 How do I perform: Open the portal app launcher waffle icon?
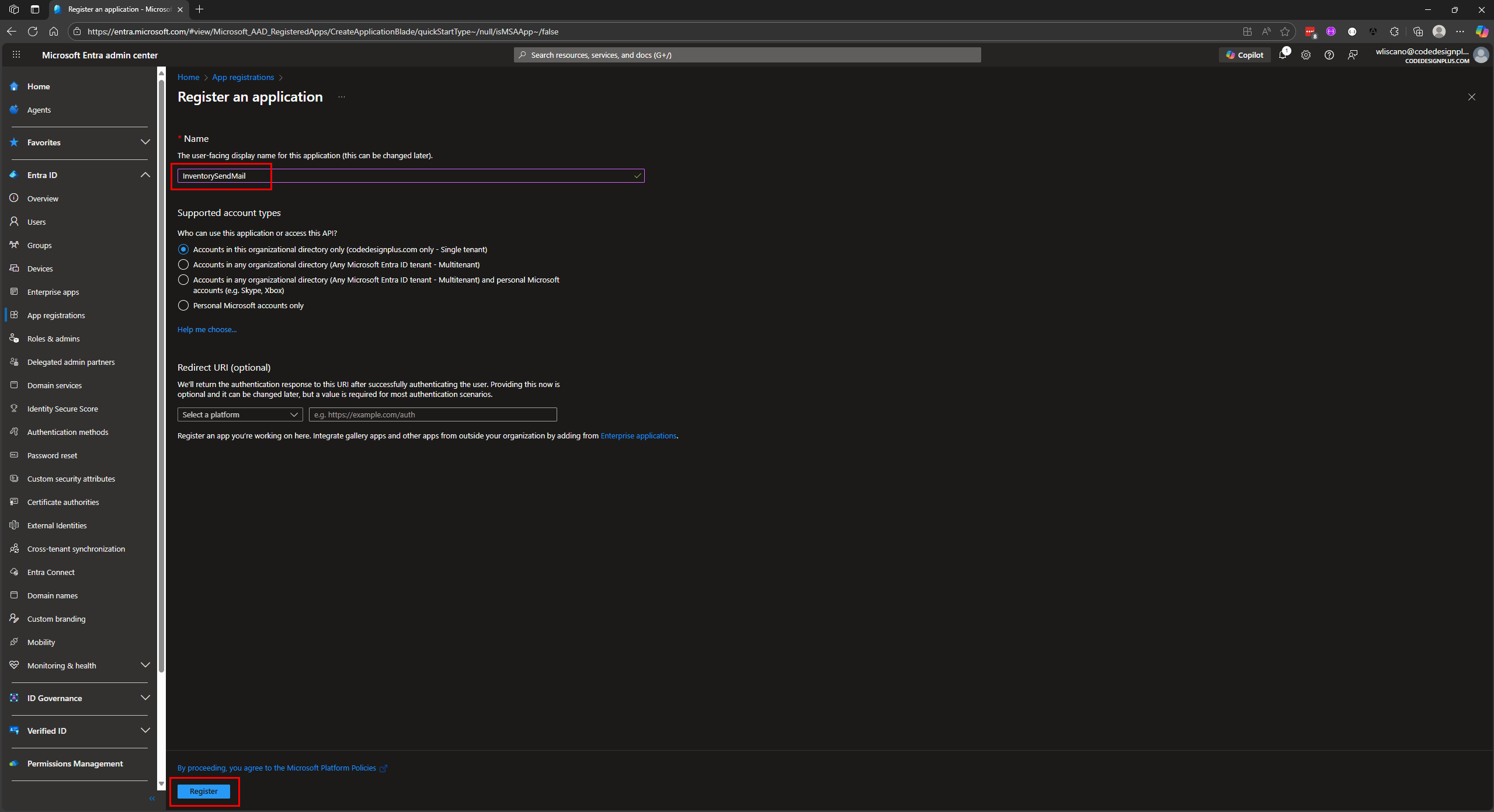(x=16, y=54)
